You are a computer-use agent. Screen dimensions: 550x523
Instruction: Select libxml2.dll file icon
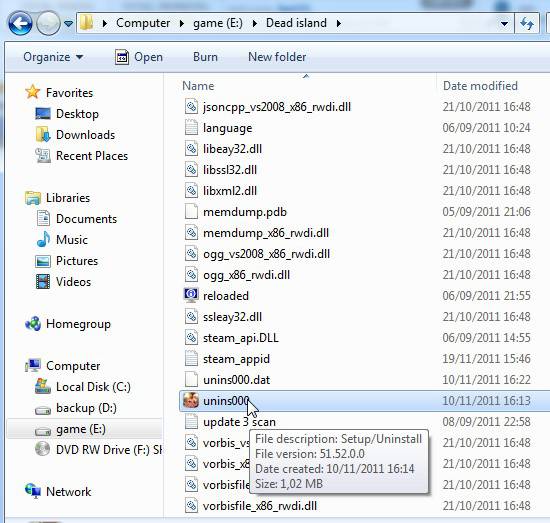pyautogui.click(x=191, y=190)
